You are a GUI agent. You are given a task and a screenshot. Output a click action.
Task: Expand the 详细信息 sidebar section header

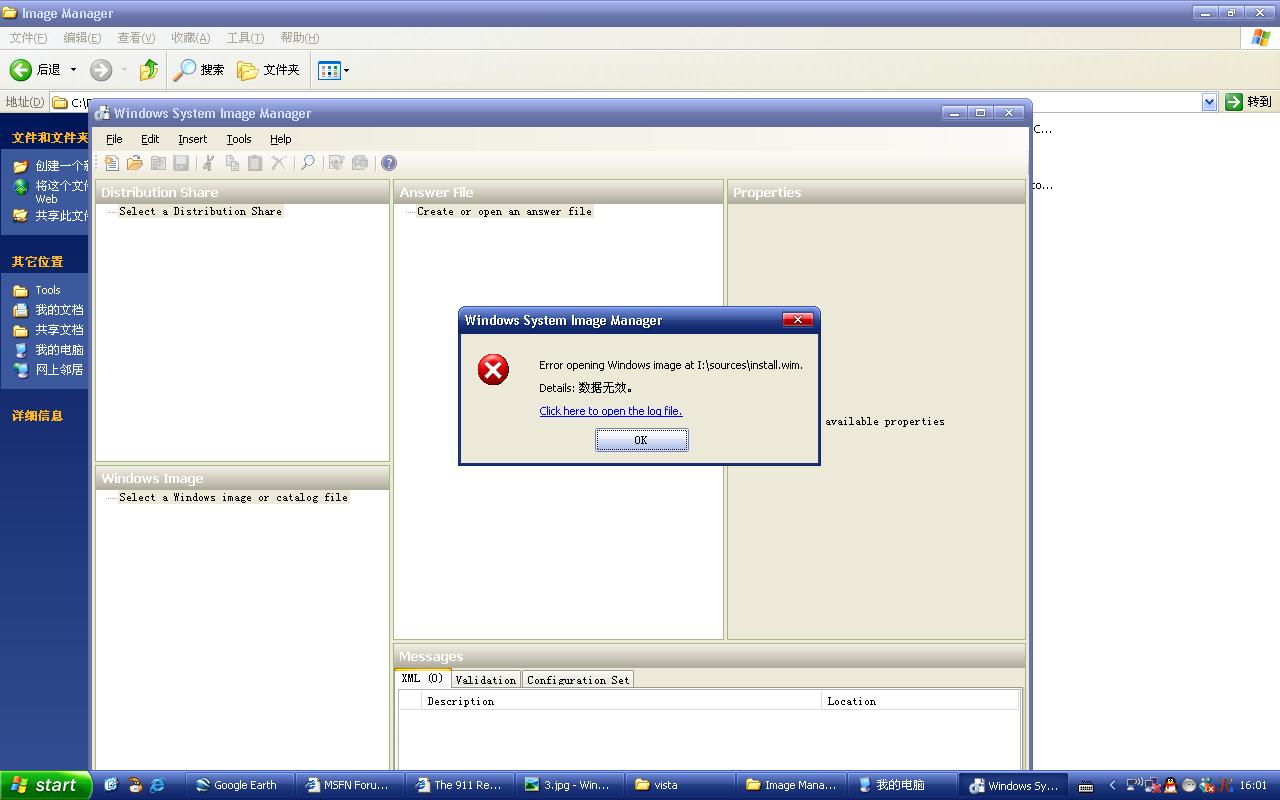(x=44, y=416)
